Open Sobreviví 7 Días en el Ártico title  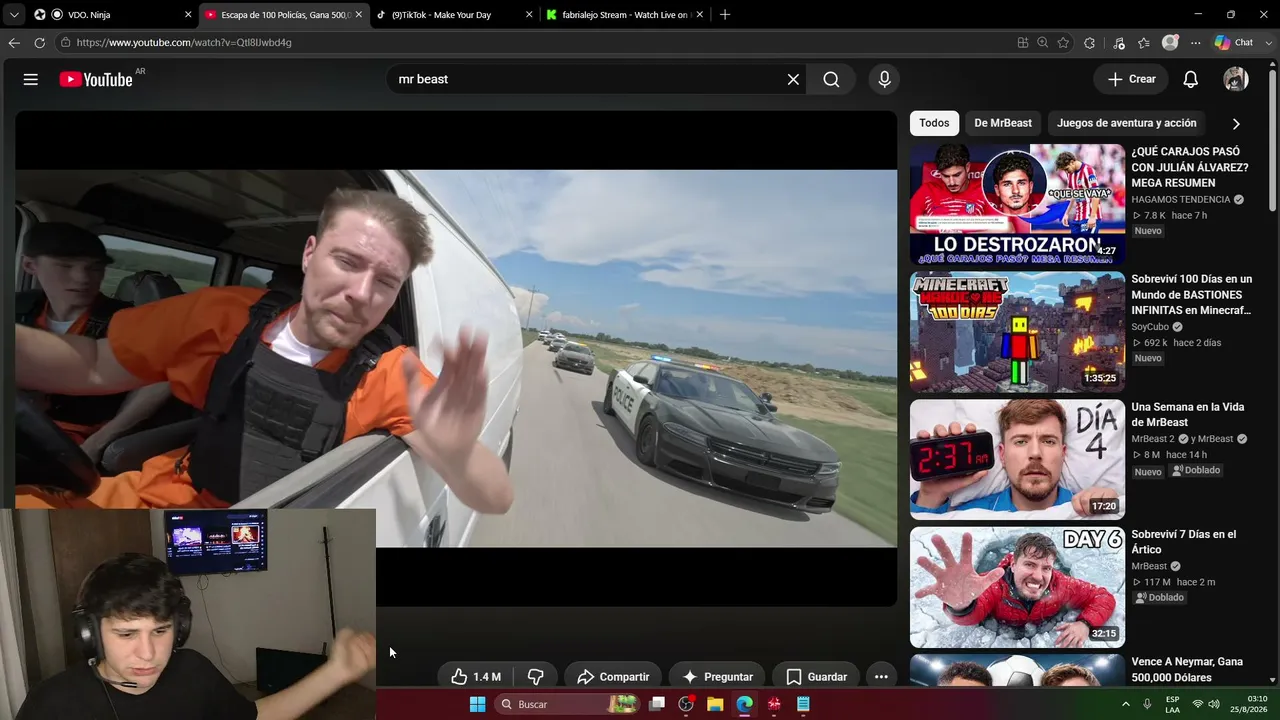(1184, 542)
